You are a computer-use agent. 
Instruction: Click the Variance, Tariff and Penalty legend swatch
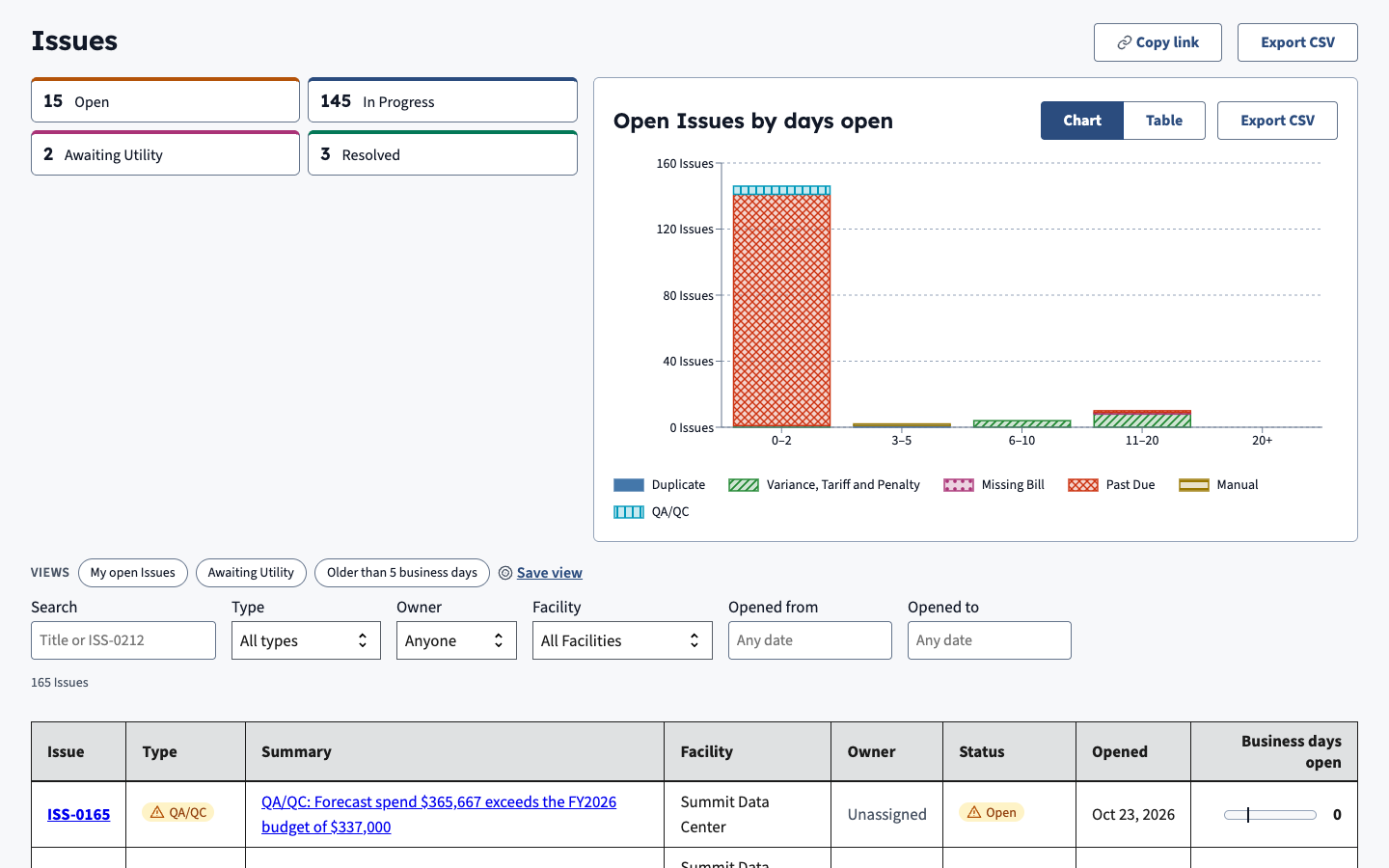click(744, 485)
